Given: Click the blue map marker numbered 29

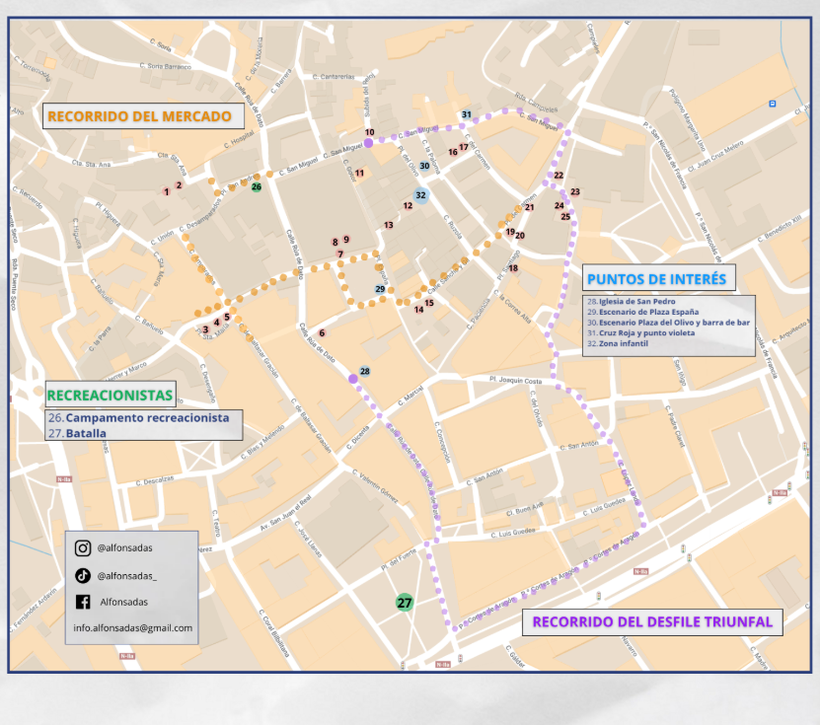Looking at the screenshot, I should pos(380,289).
